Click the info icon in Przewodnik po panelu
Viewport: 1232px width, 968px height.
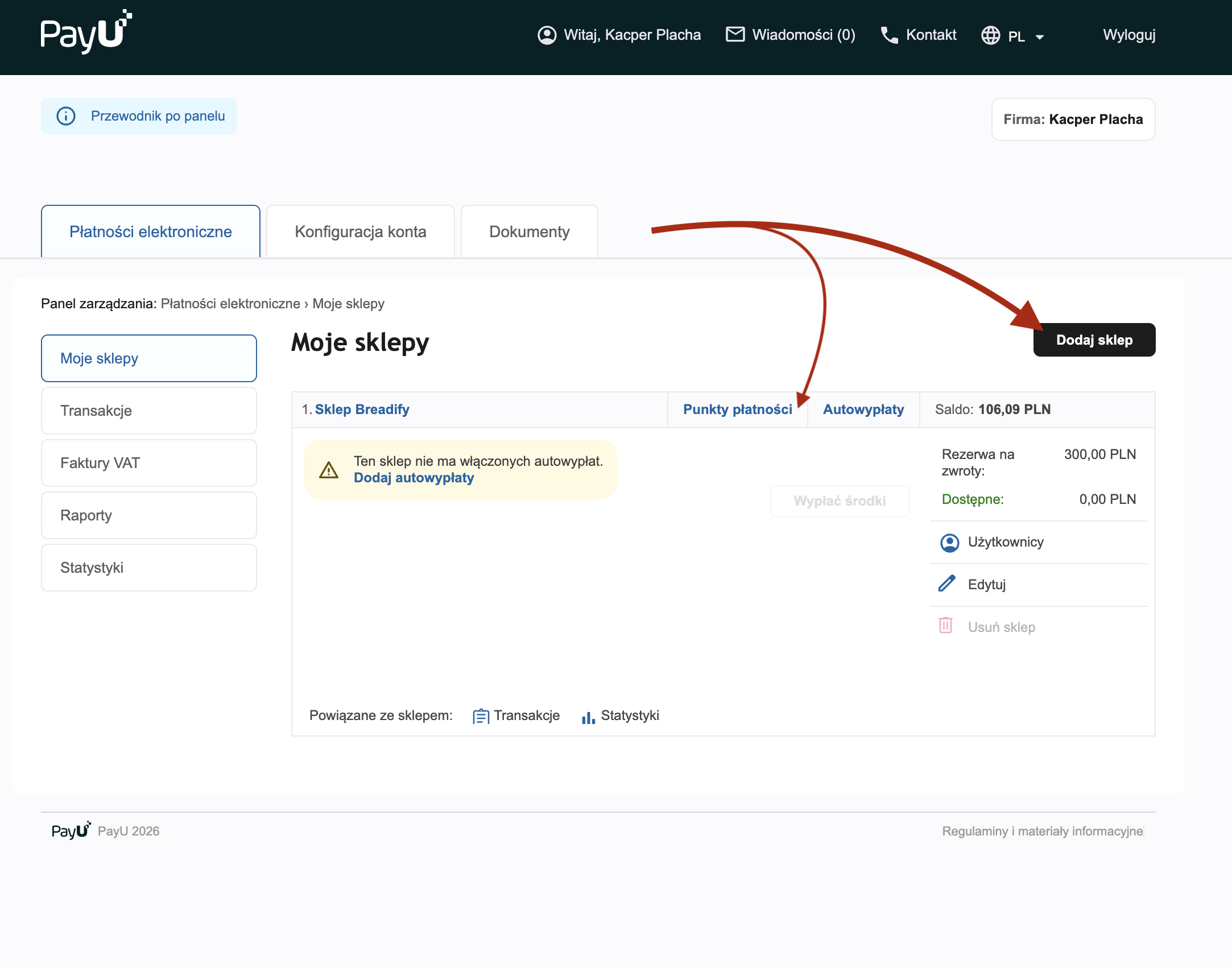(x=66, y=116)
